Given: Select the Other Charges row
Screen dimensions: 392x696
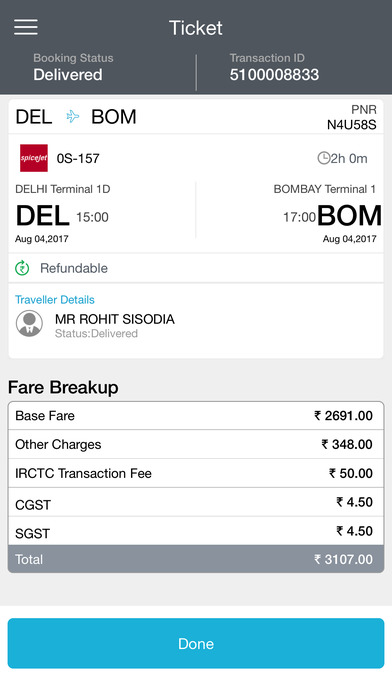Looking at the screenshot, I should coord(196,444).
